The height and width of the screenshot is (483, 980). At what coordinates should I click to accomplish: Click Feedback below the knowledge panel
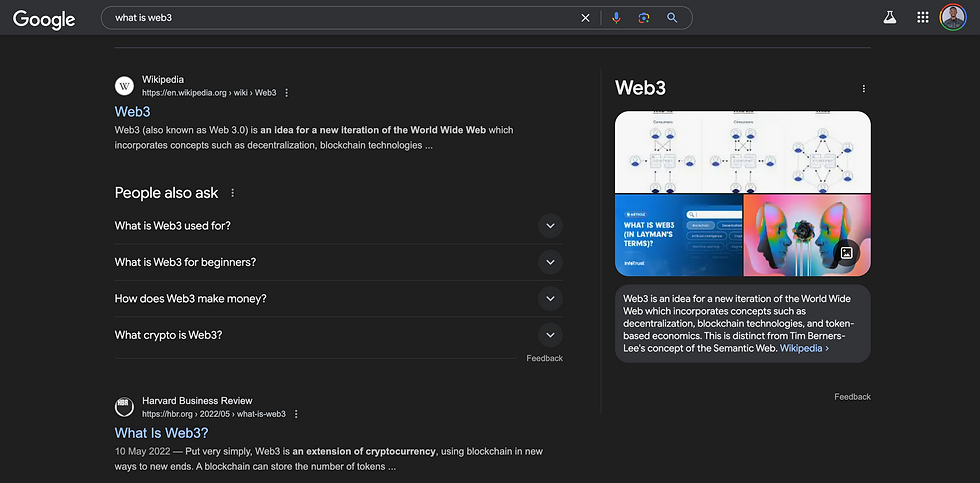tap(852, 397)
